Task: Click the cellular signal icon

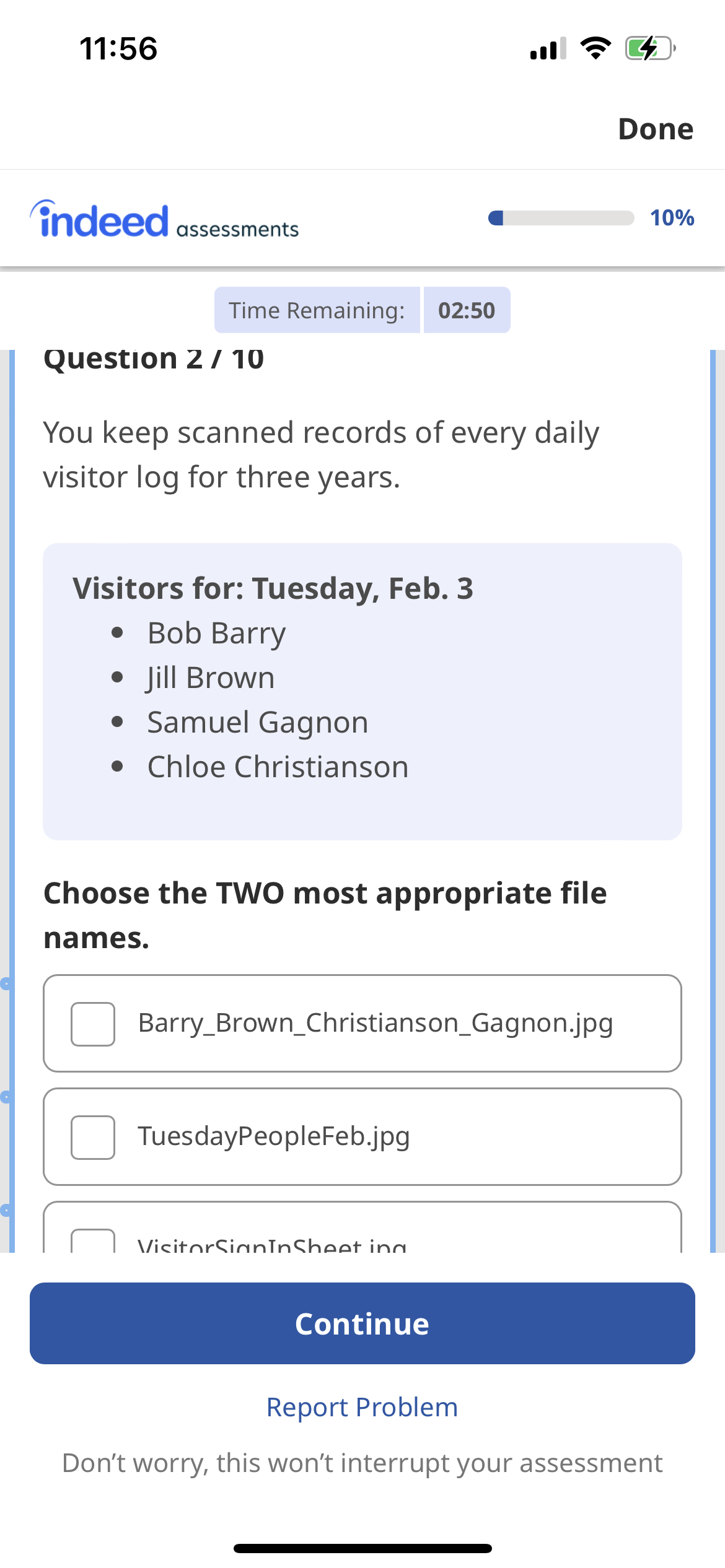Action: click(x=548, y=50)
